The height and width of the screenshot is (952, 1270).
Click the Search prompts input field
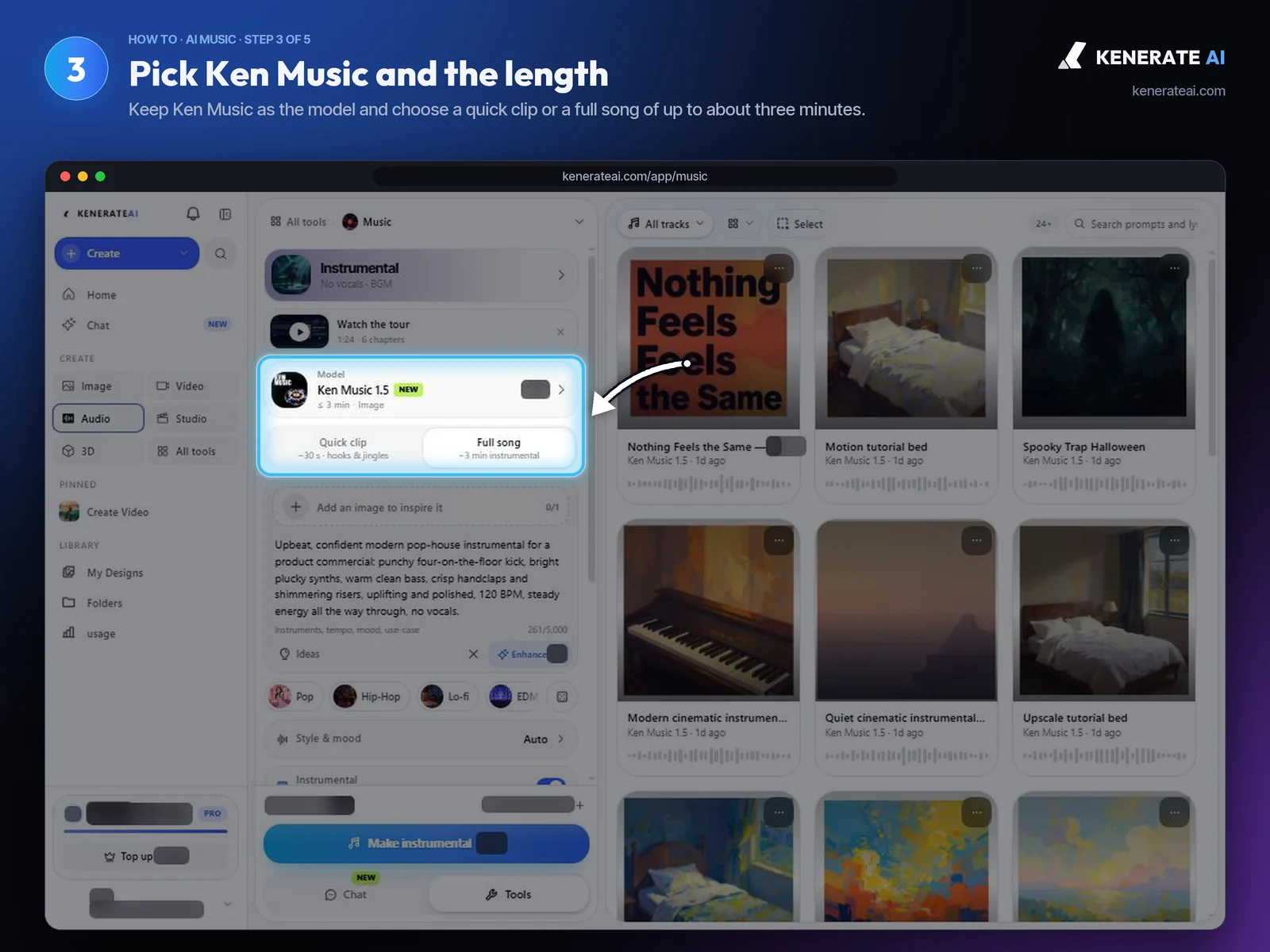coord(1135,225)
